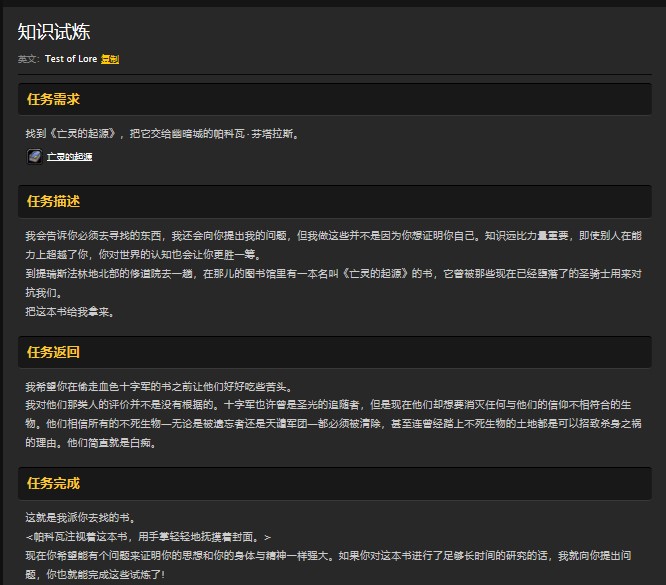Click the English name Test of Lore

(x=70, y=59)
